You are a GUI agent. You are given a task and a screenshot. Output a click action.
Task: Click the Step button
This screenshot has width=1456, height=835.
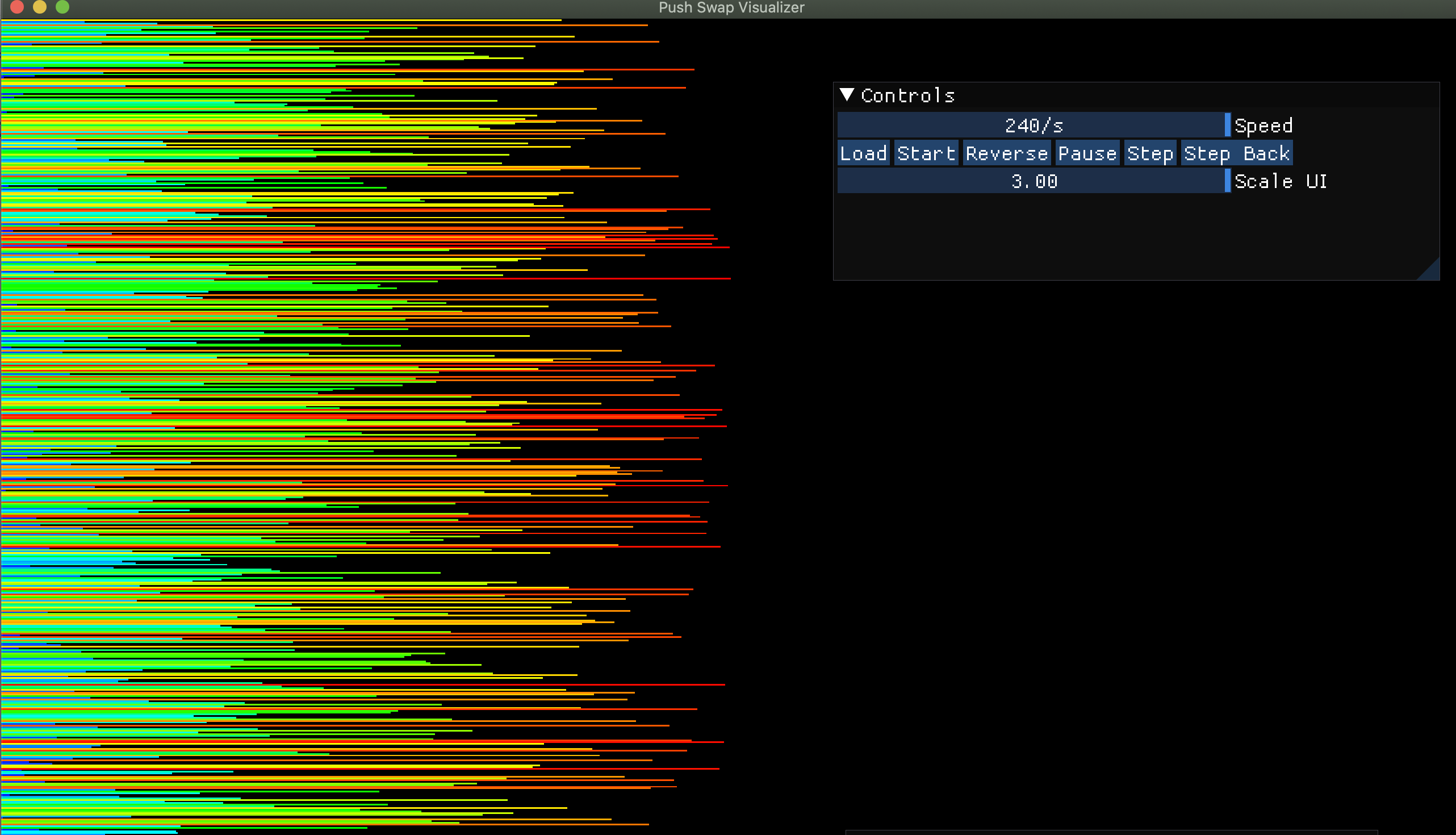click(1150, 153)
